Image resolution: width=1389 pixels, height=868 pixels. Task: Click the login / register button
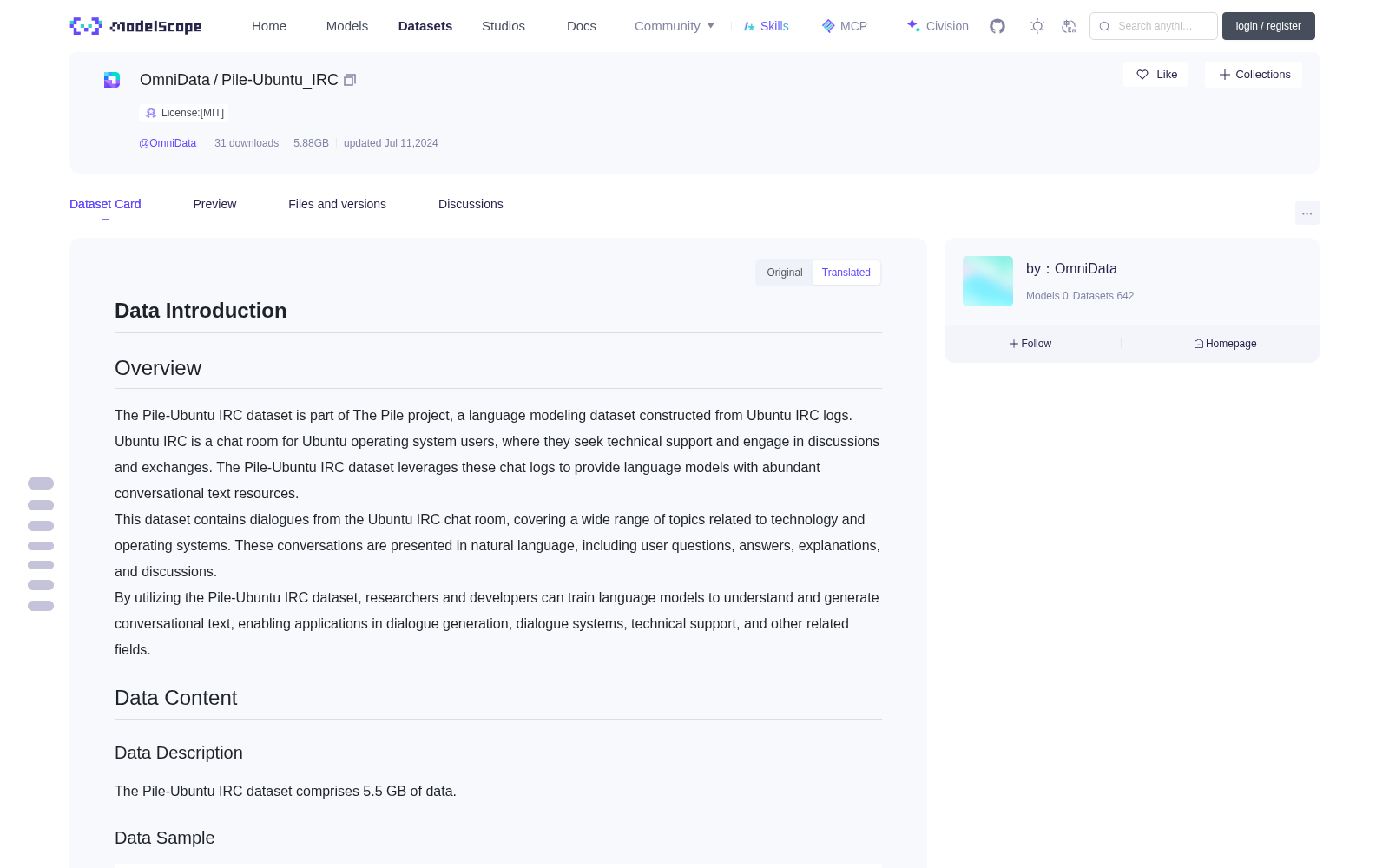pyautogui.click(x=1268, y=26)
